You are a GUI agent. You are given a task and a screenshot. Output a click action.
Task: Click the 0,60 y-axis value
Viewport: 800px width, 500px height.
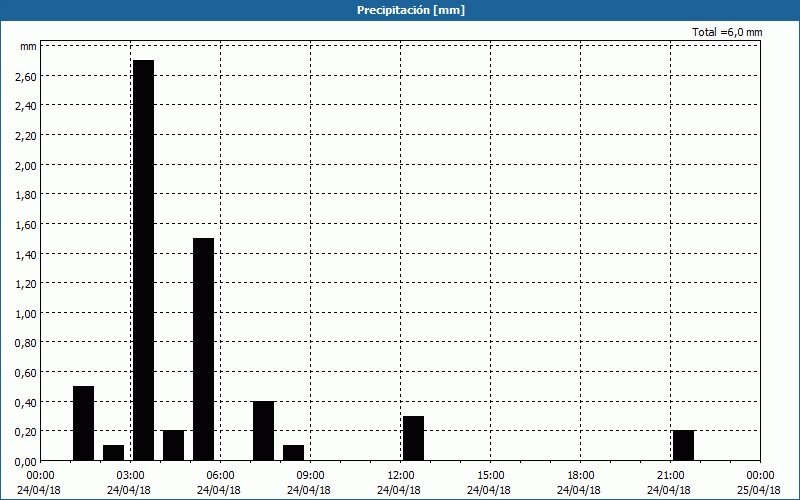(26, 372)
